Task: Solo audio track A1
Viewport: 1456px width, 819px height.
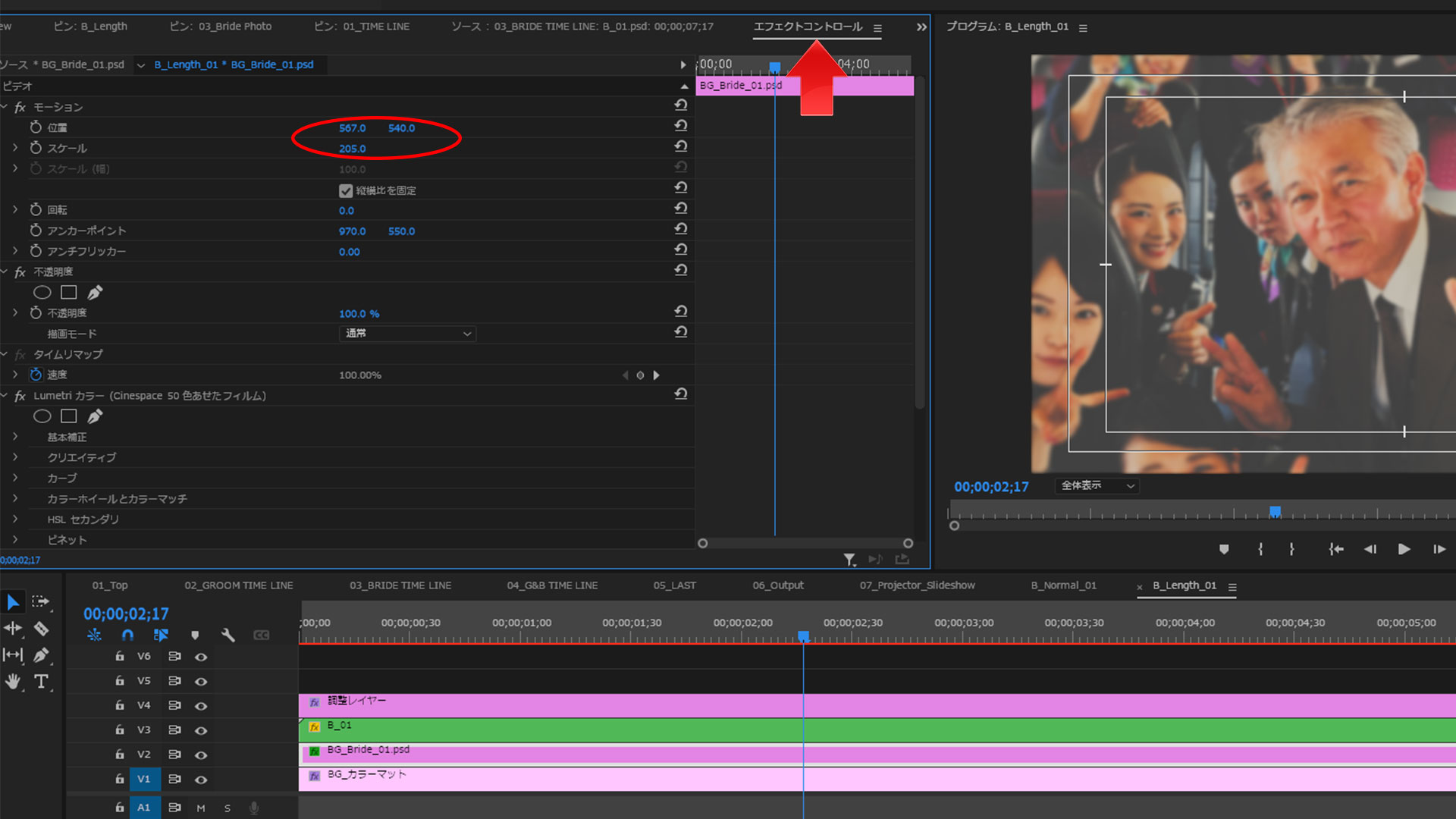Action: [x=227, y=808]
